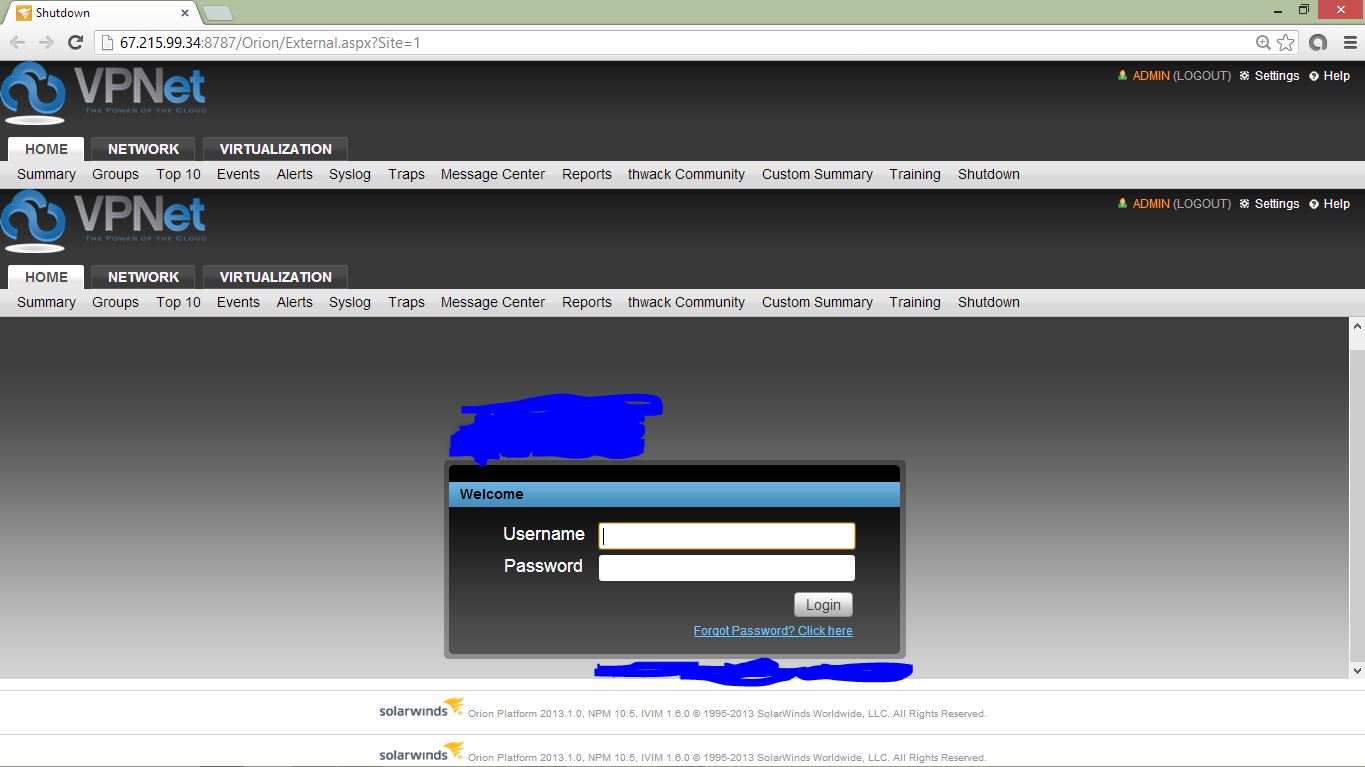Switch to the NETWORK tab

[142, 148]
